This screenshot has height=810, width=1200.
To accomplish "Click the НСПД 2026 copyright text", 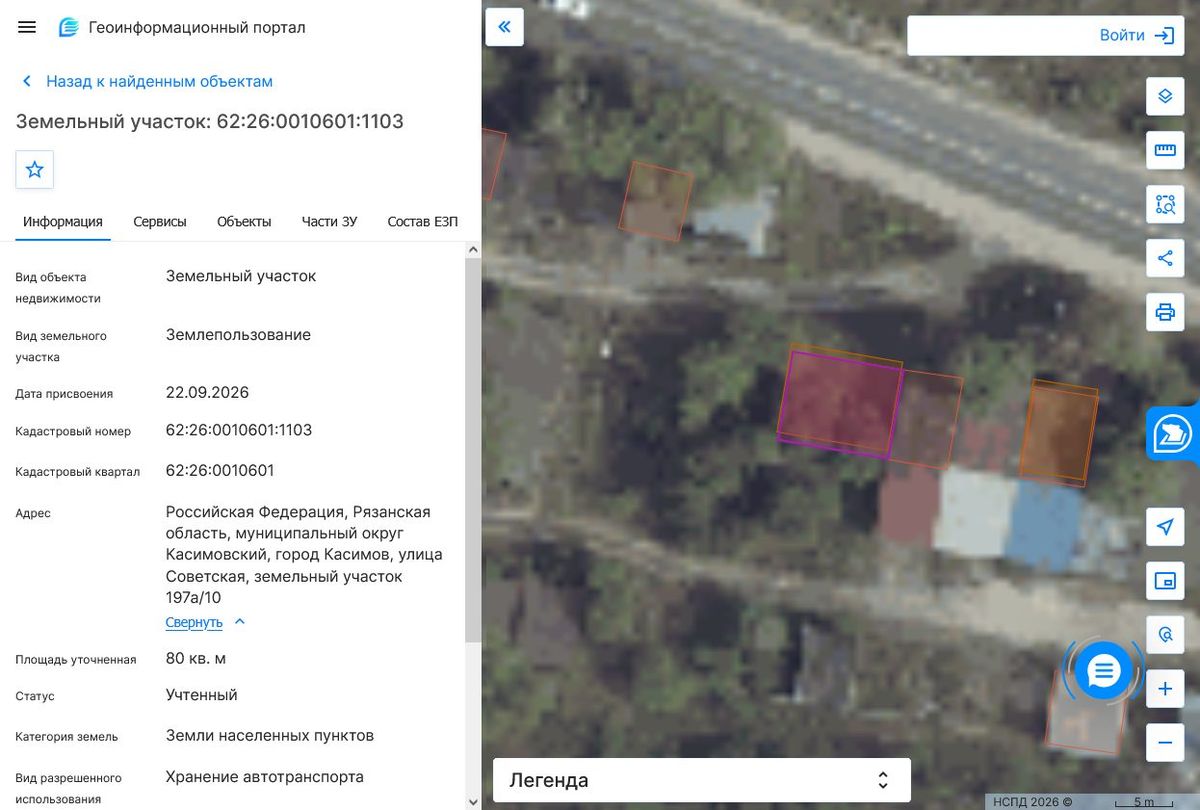I will [1033, 802].
